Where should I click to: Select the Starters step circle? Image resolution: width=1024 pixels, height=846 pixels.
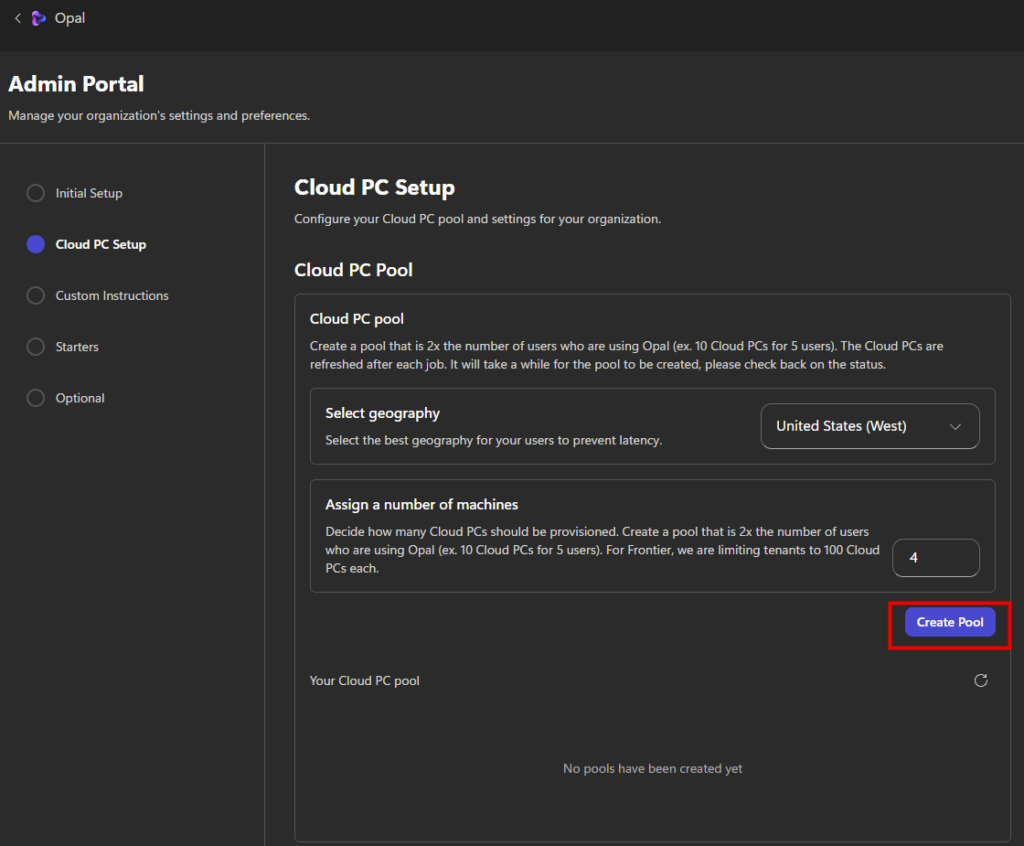click(x=36, y=347)
